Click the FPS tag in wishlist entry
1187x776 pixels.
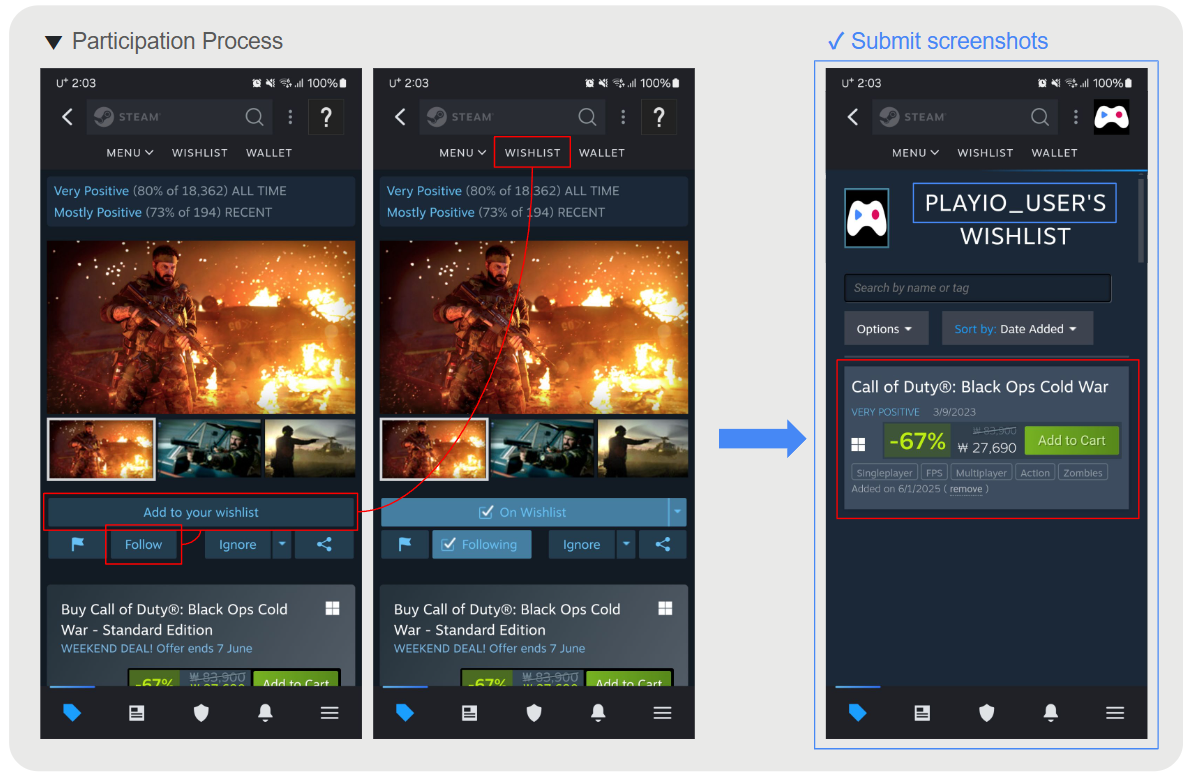click(x=934, y=472)
